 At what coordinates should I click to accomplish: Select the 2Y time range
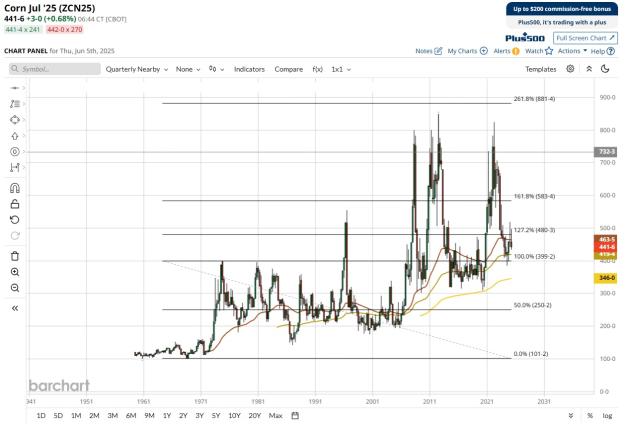(183, 416)
